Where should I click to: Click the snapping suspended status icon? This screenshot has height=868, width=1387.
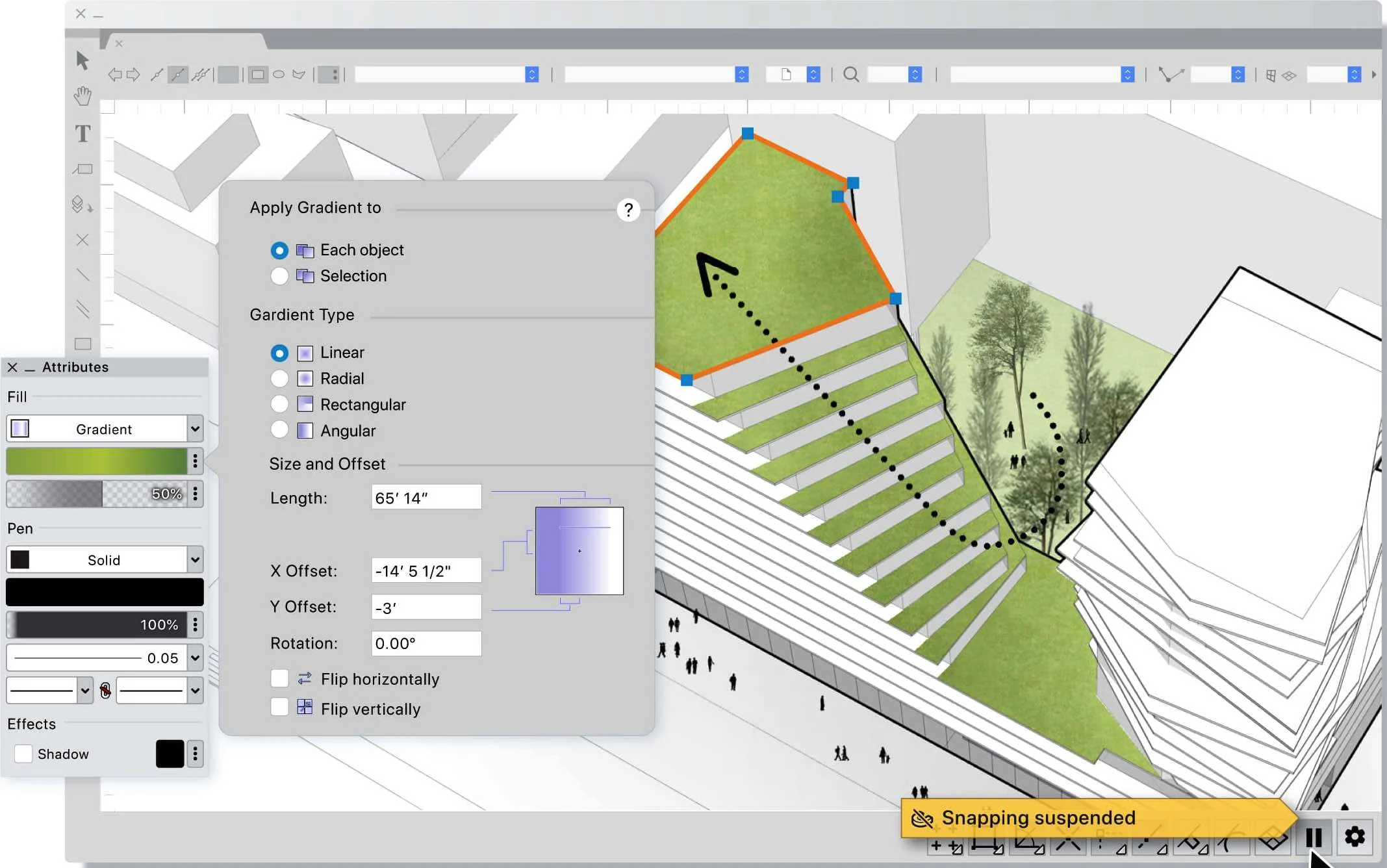click(920, 817)
